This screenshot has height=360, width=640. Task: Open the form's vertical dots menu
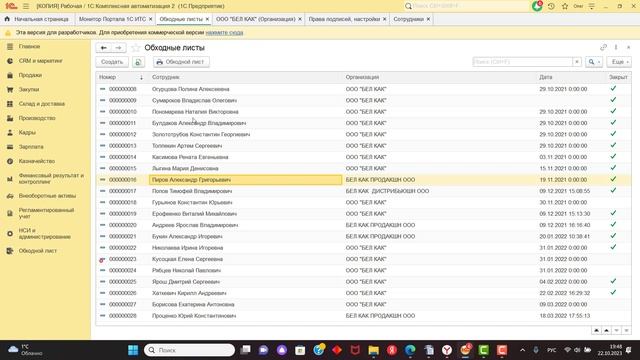(x=616, y=47)
